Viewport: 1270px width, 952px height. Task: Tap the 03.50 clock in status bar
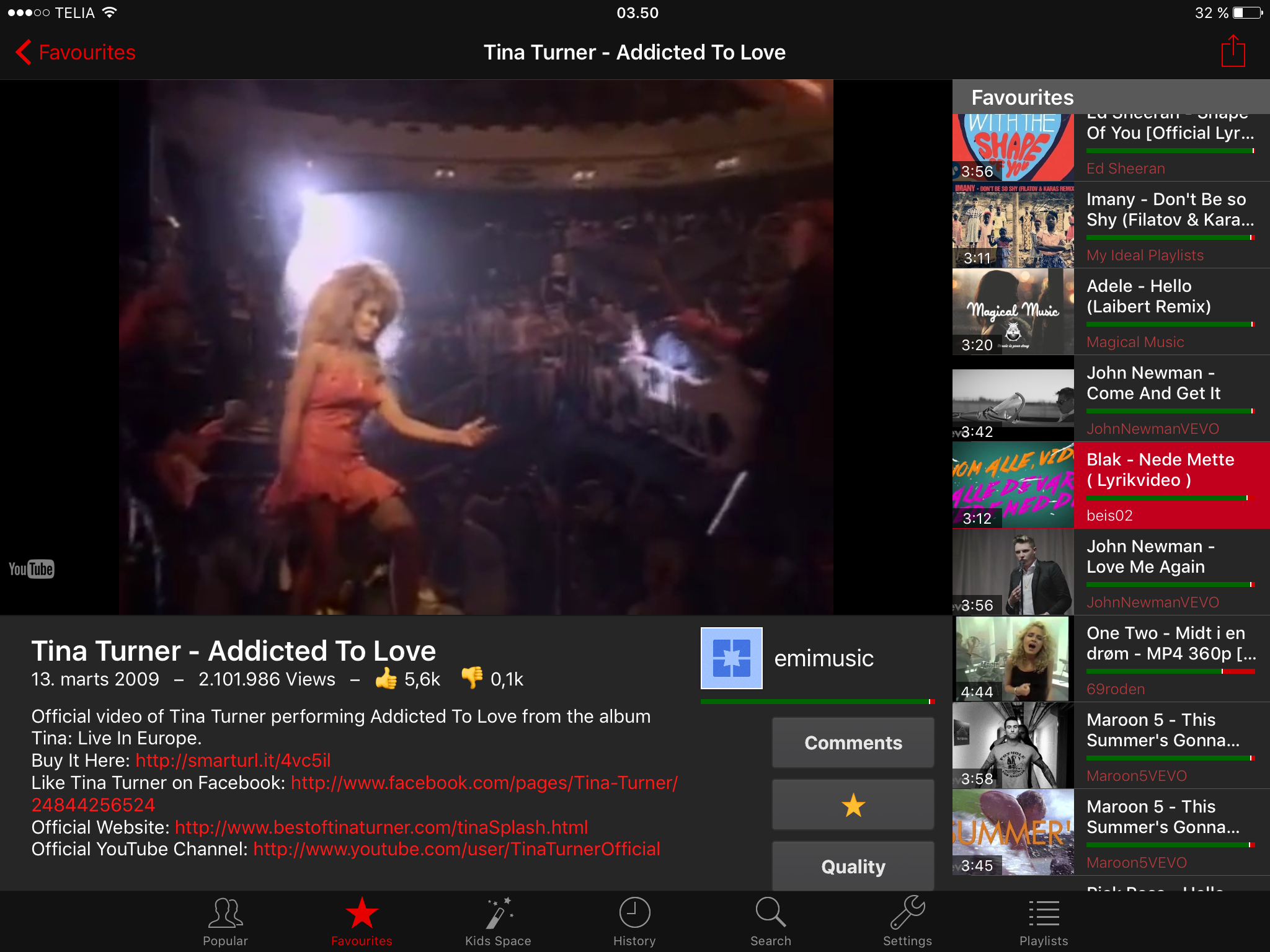pos(637,12)
